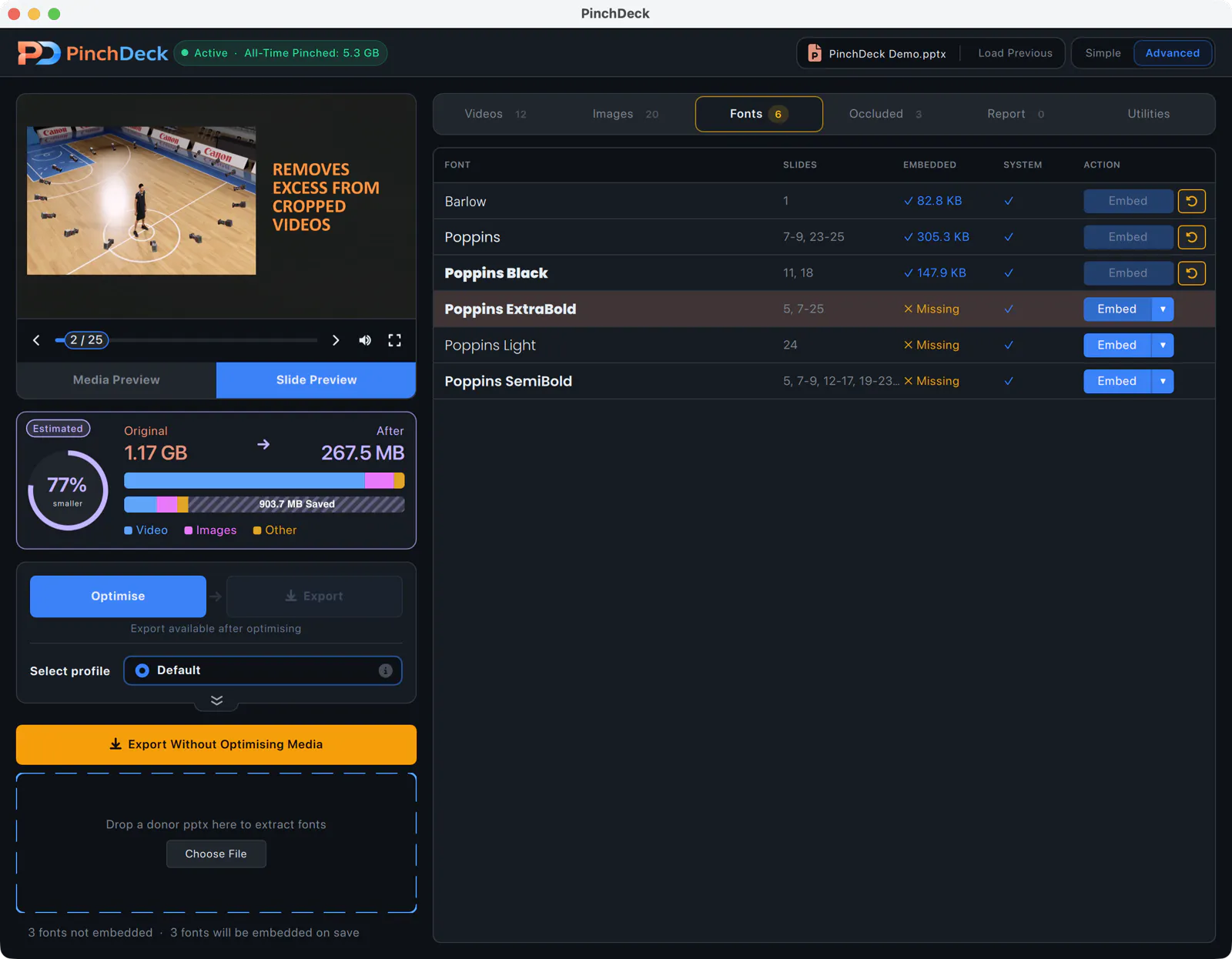Click the Video legend color swatch
Screen dimensions: 1232x959
point(129,530)
